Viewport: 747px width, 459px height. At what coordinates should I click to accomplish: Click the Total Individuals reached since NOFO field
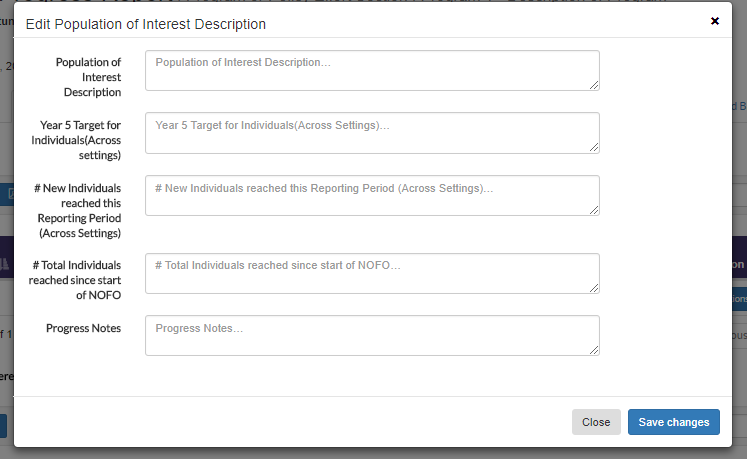point(372,273)
